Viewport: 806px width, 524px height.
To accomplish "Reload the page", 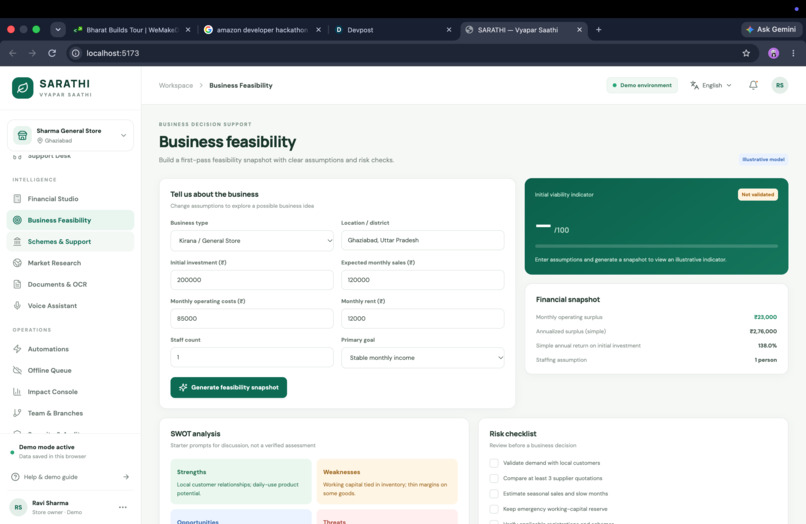I will pyautogui.click(x=52, y=53).
